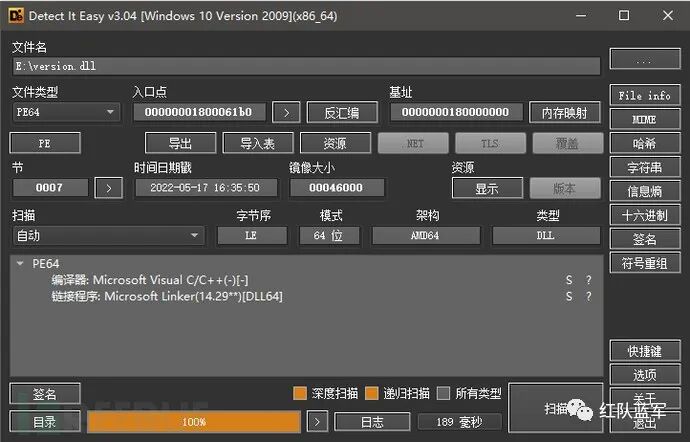Open 选项 options dialog
The width and height of the screenshot is (690, 442).
point(645,375)
